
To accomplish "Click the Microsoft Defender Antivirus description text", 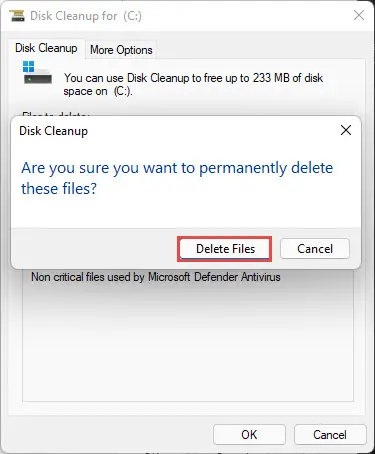I will point(156,277).
